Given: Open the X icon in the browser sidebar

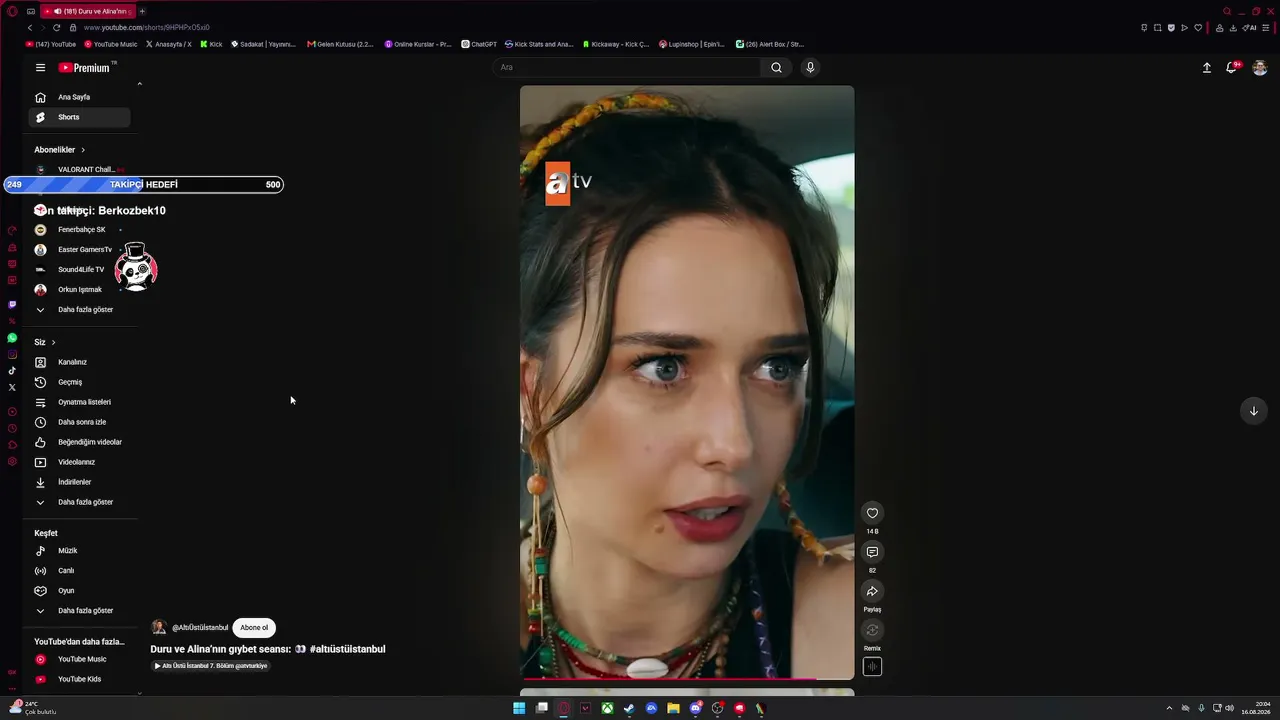Looking at the screenshot, I should (x=12, y=387).
